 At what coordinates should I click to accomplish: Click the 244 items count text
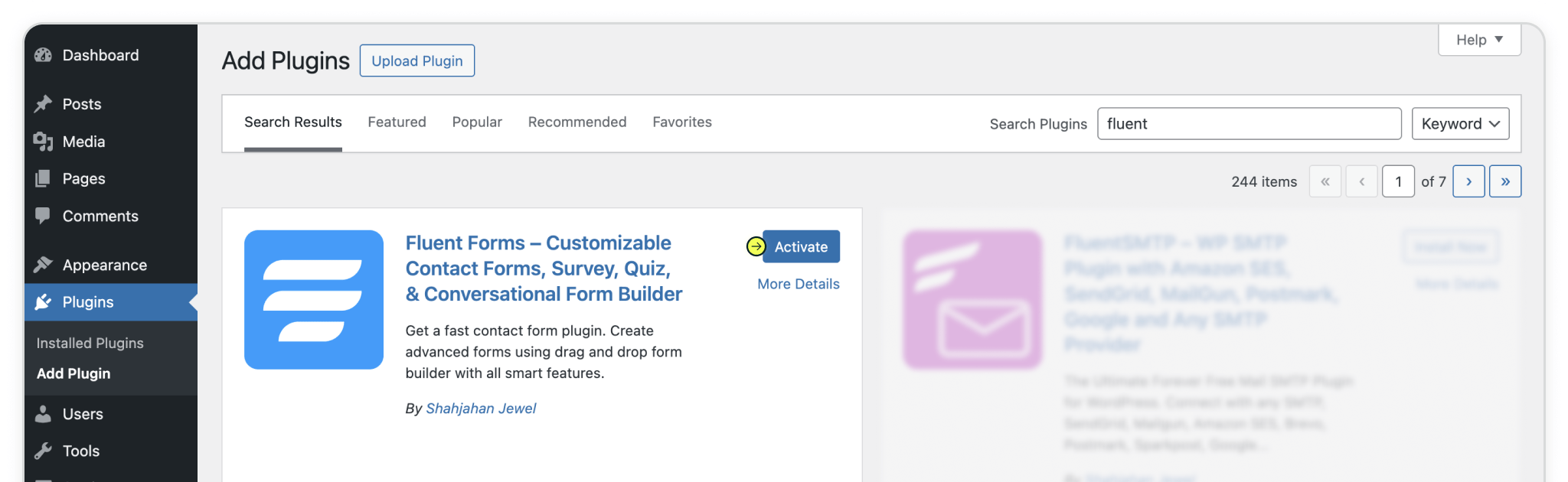(1264, 181)
